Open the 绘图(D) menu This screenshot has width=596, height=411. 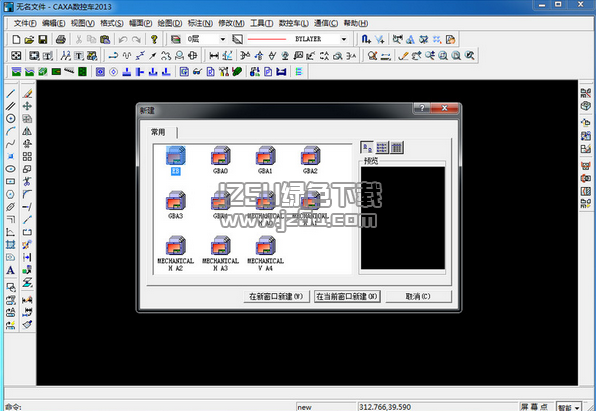point(170,23)
